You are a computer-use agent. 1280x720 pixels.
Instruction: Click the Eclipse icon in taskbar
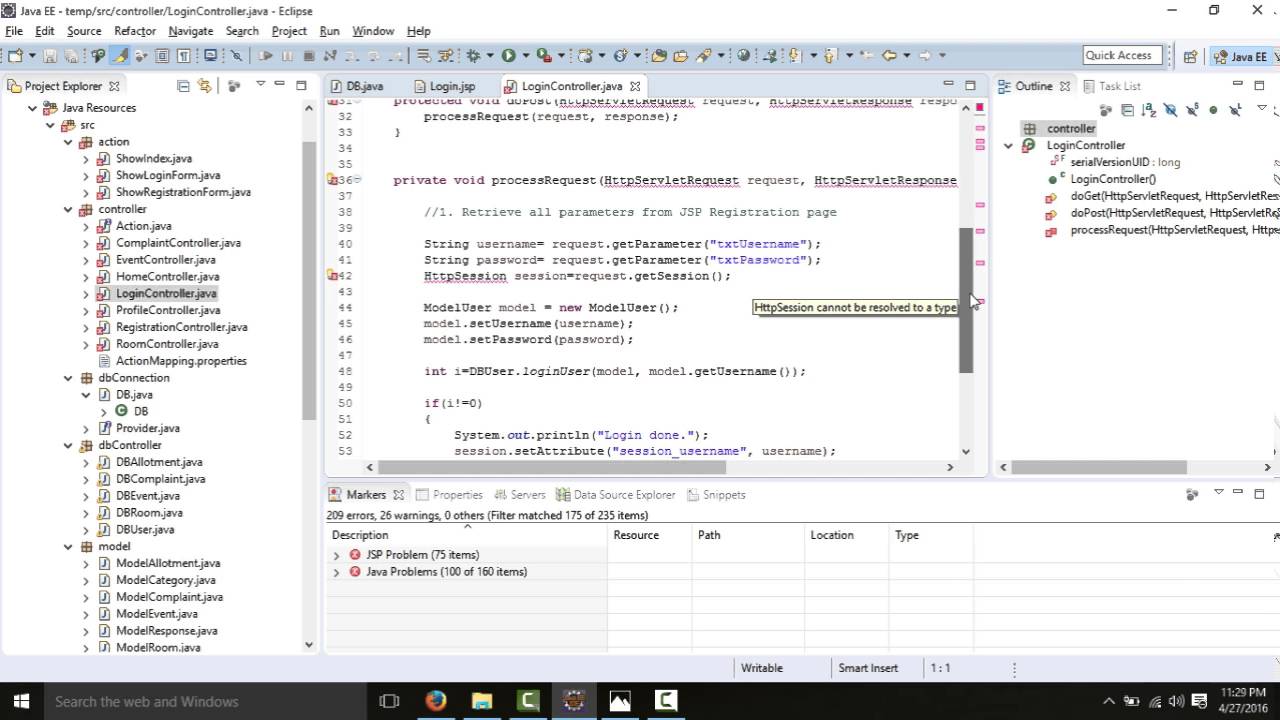(x=574, y=701)
